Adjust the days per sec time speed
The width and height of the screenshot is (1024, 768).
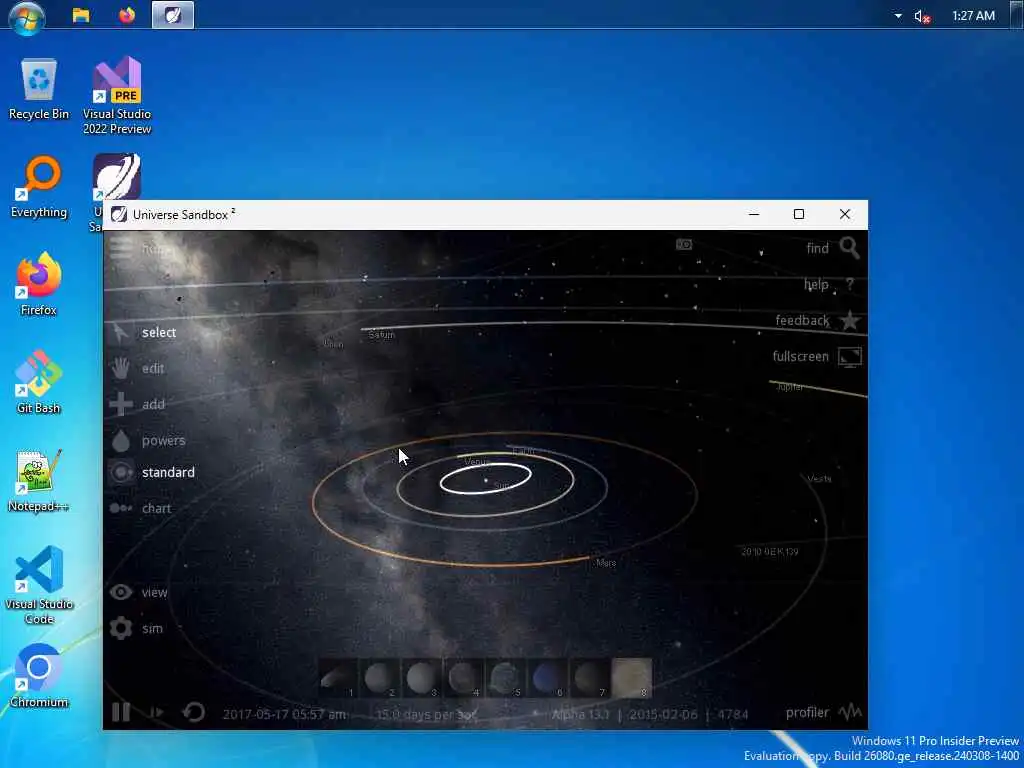point(426,714)
